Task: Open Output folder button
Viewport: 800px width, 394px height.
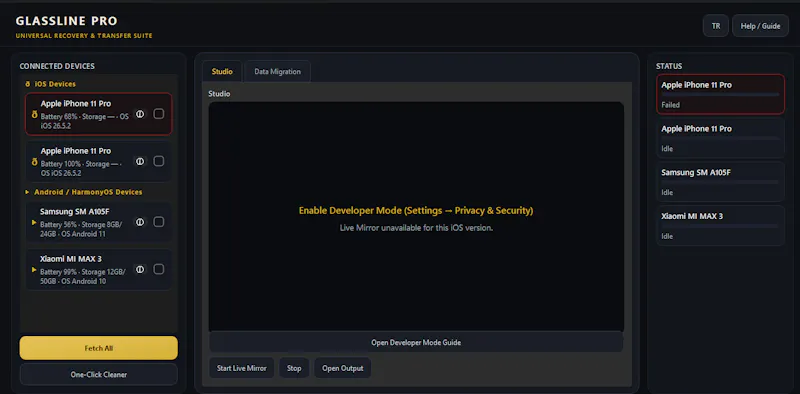Action: pos(342,368)
